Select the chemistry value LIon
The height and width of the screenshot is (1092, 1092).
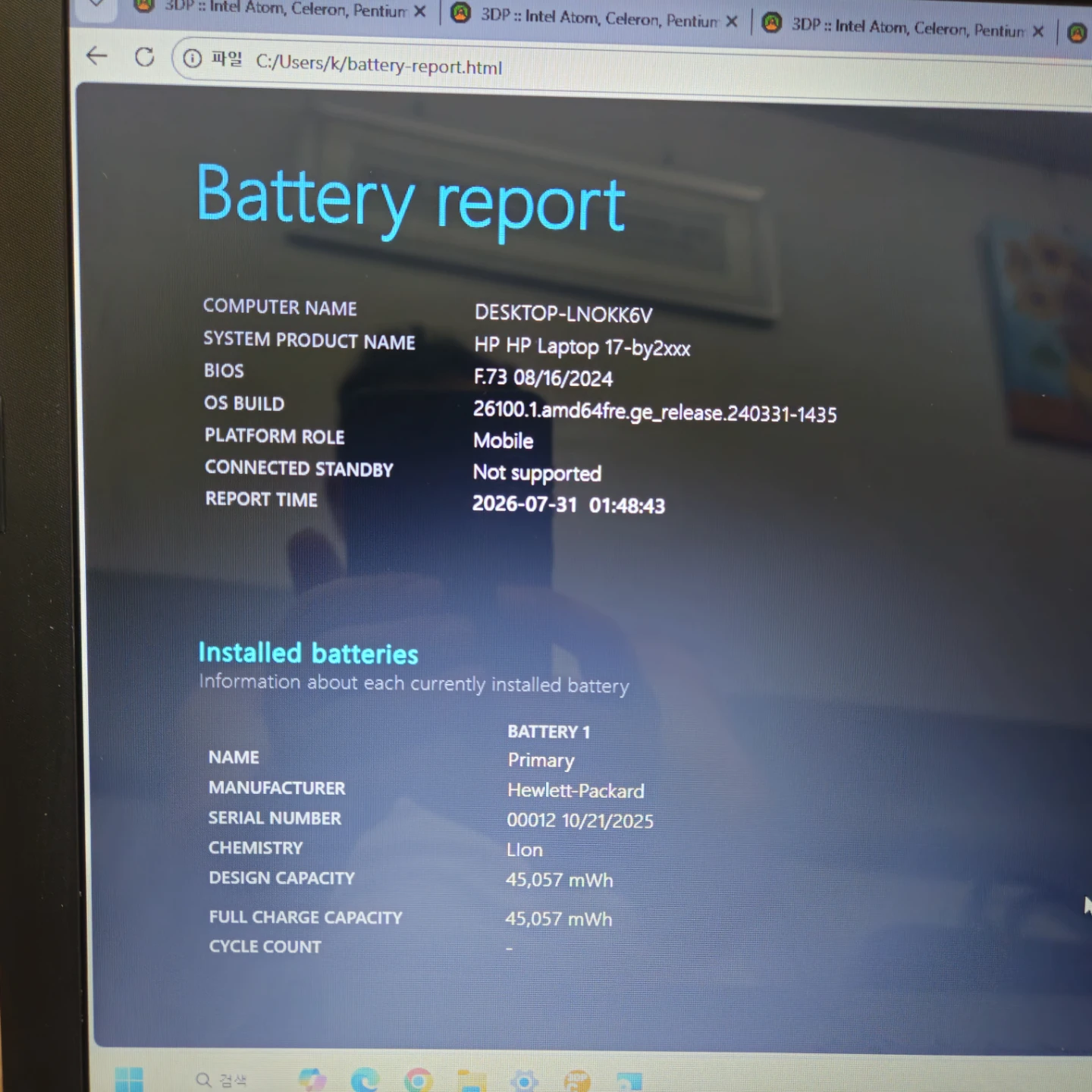click(525, 850)
